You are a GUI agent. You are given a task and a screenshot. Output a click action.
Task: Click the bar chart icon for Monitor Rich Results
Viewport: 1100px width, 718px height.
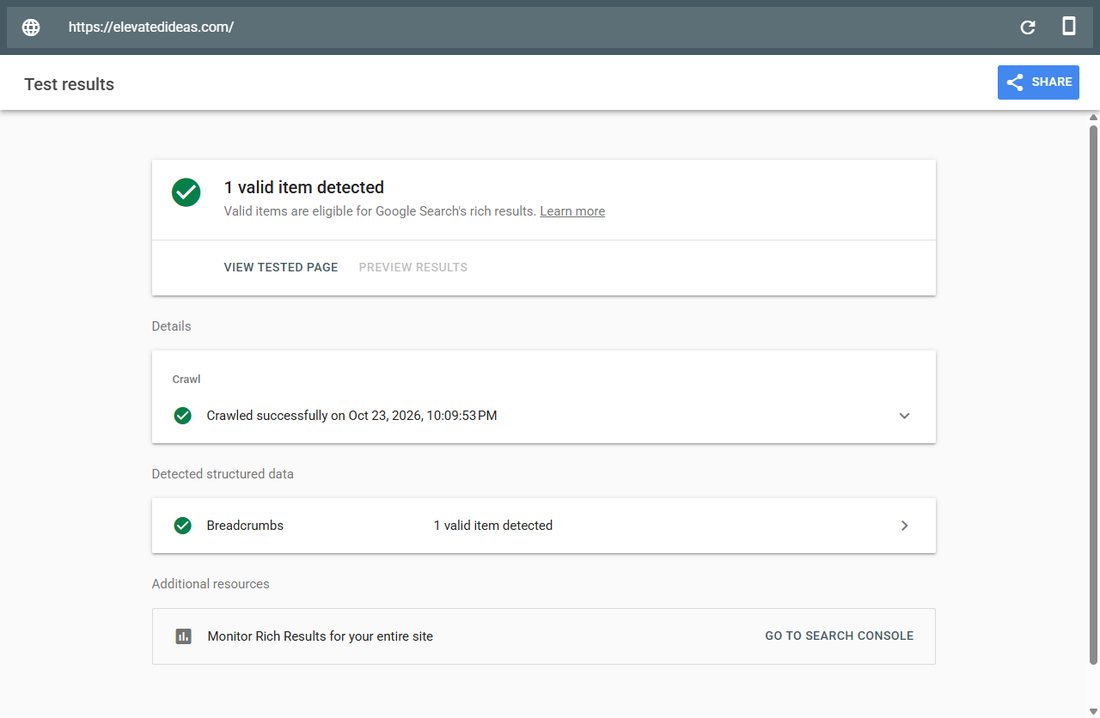coord(183,637)
